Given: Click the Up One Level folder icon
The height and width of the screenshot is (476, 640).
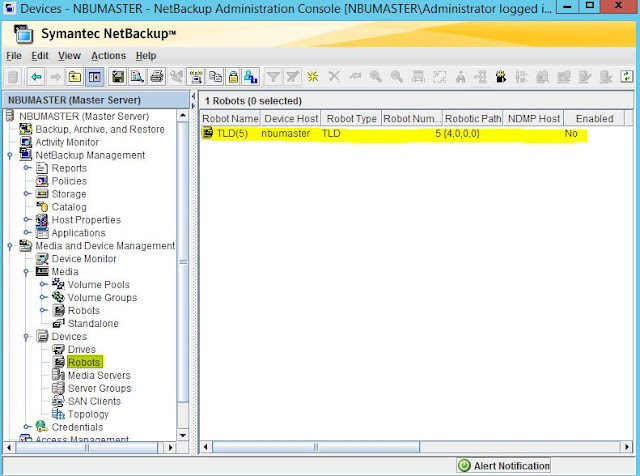Looking at the screenshot, I should coord(75,77).
